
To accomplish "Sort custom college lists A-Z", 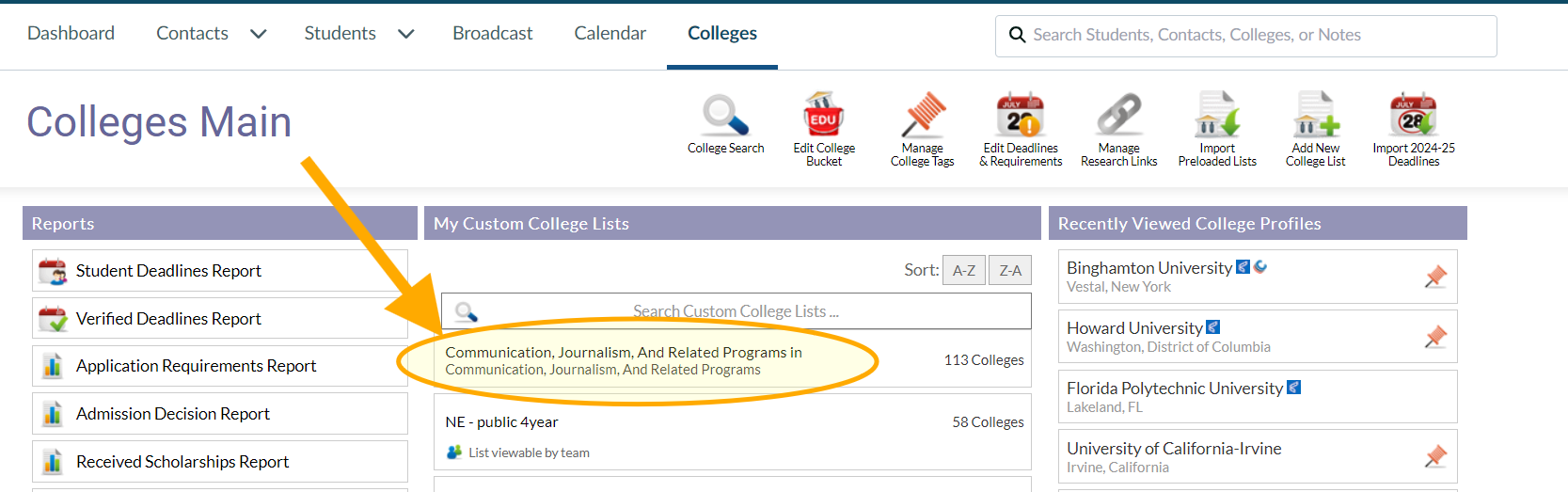I will pos(964,271).
